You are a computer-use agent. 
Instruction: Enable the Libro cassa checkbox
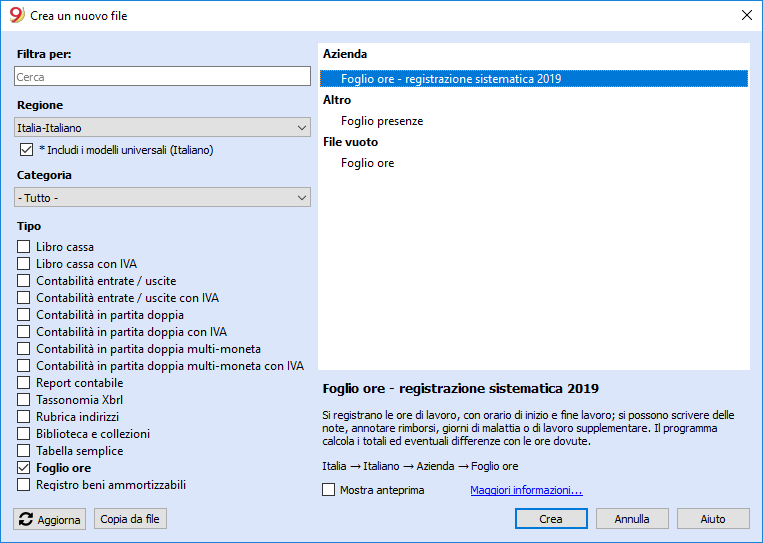tap(24, 247)
